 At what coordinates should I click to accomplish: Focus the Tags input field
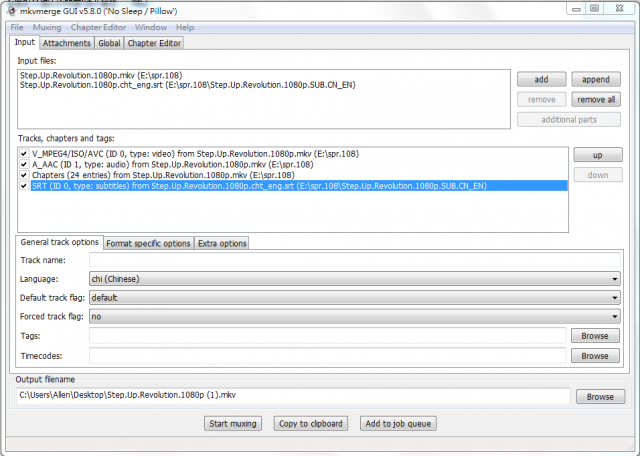point(327,336)
